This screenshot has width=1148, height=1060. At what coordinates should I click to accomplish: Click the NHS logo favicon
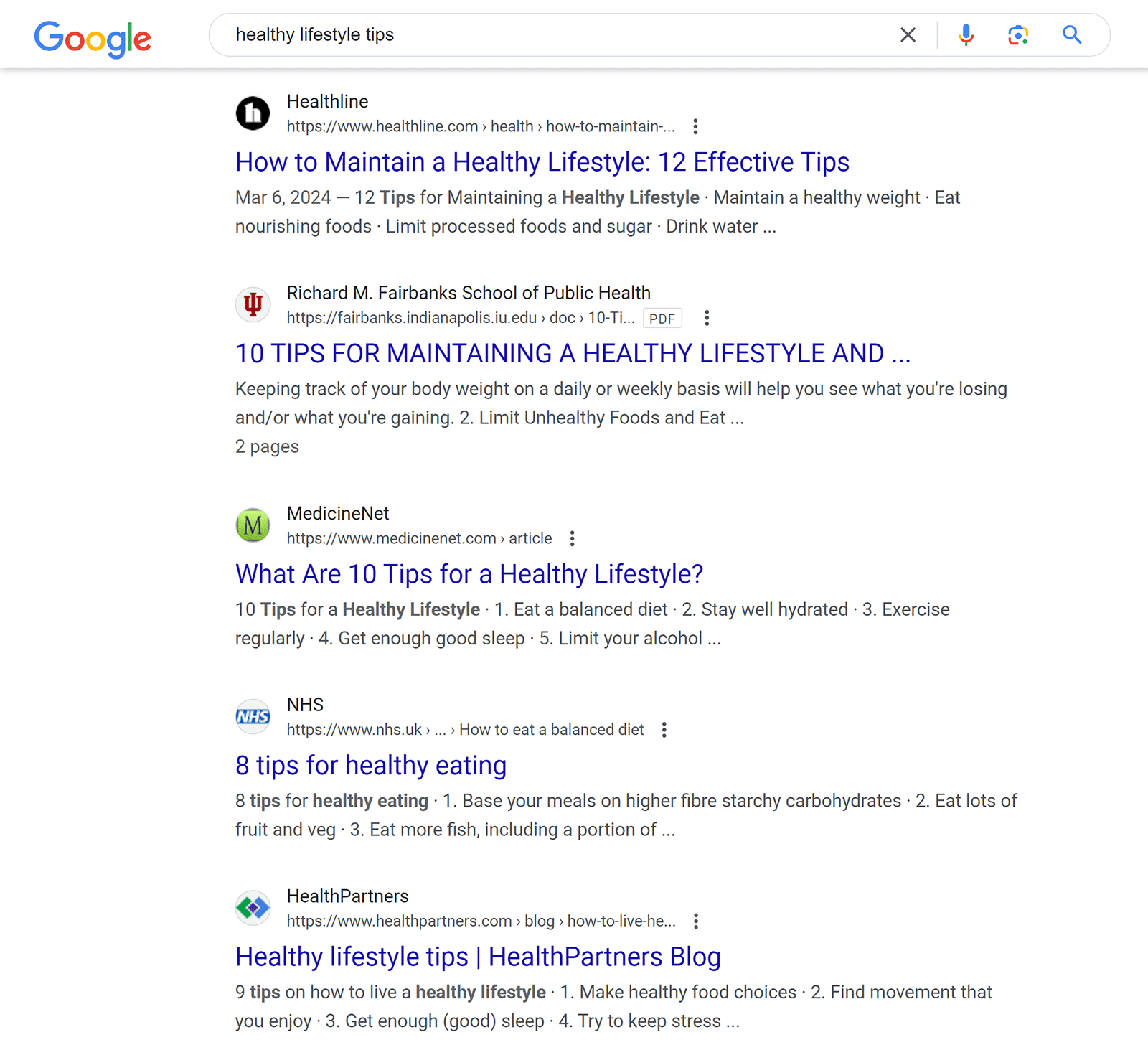coord(253,716)
